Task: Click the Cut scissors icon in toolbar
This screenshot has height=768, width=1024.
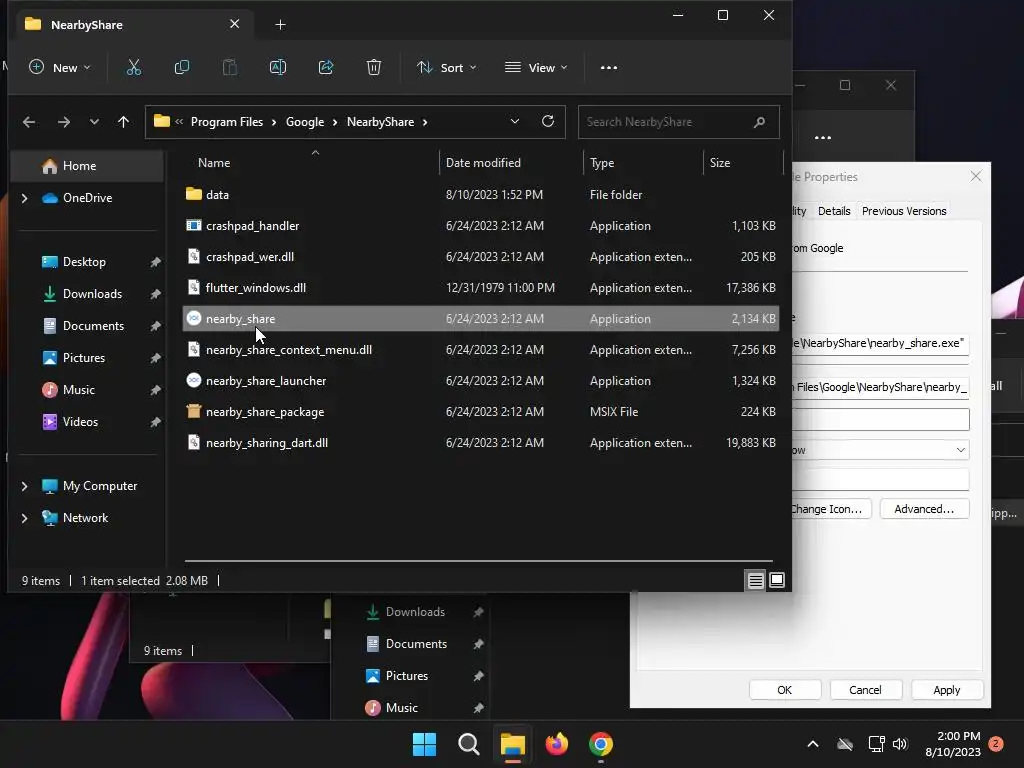Action: tap(134, 67)
